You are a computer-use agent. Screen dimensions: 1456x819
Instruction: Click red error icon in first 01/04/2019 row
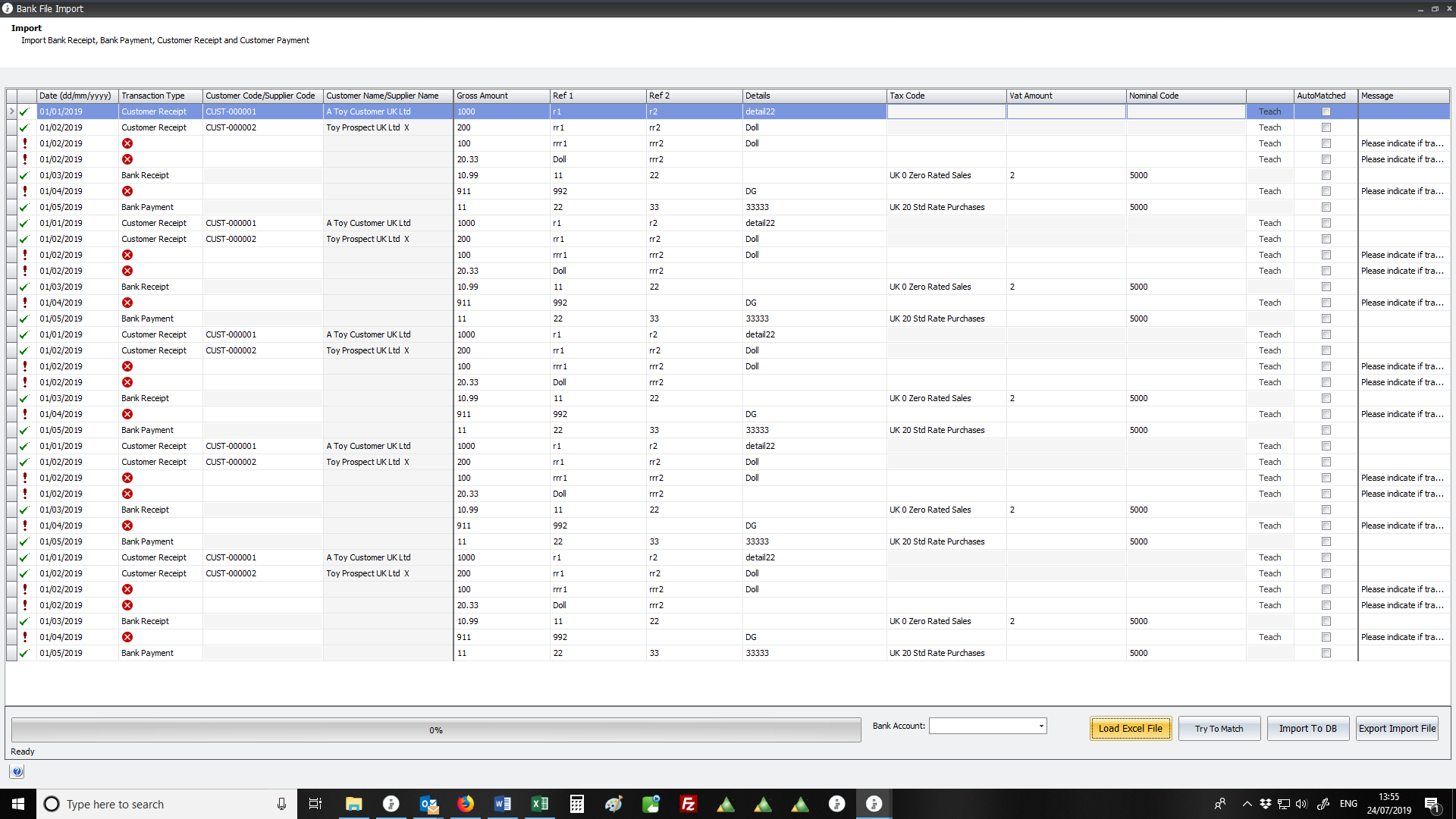tap(127, 191)
